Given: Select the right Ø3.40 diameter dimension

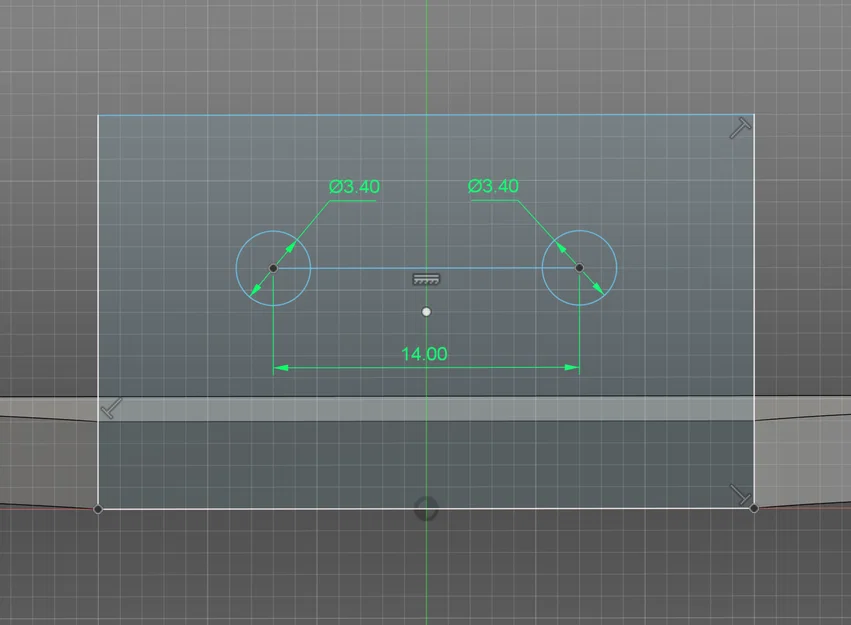Looking at the screenshot, I should 493,186.
